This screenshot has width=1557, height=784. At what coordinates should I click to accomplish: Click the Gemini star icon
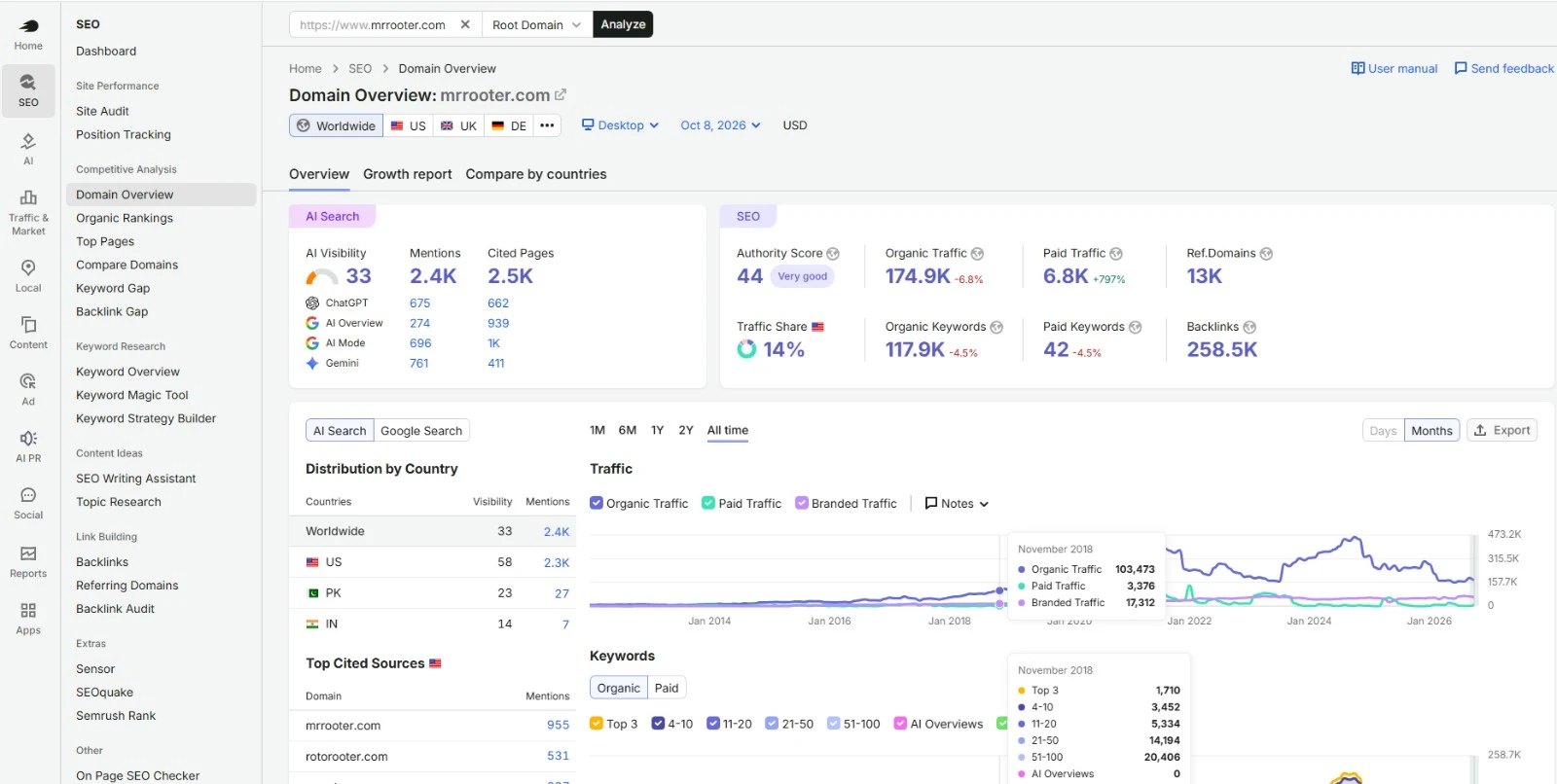coord(312,363)
